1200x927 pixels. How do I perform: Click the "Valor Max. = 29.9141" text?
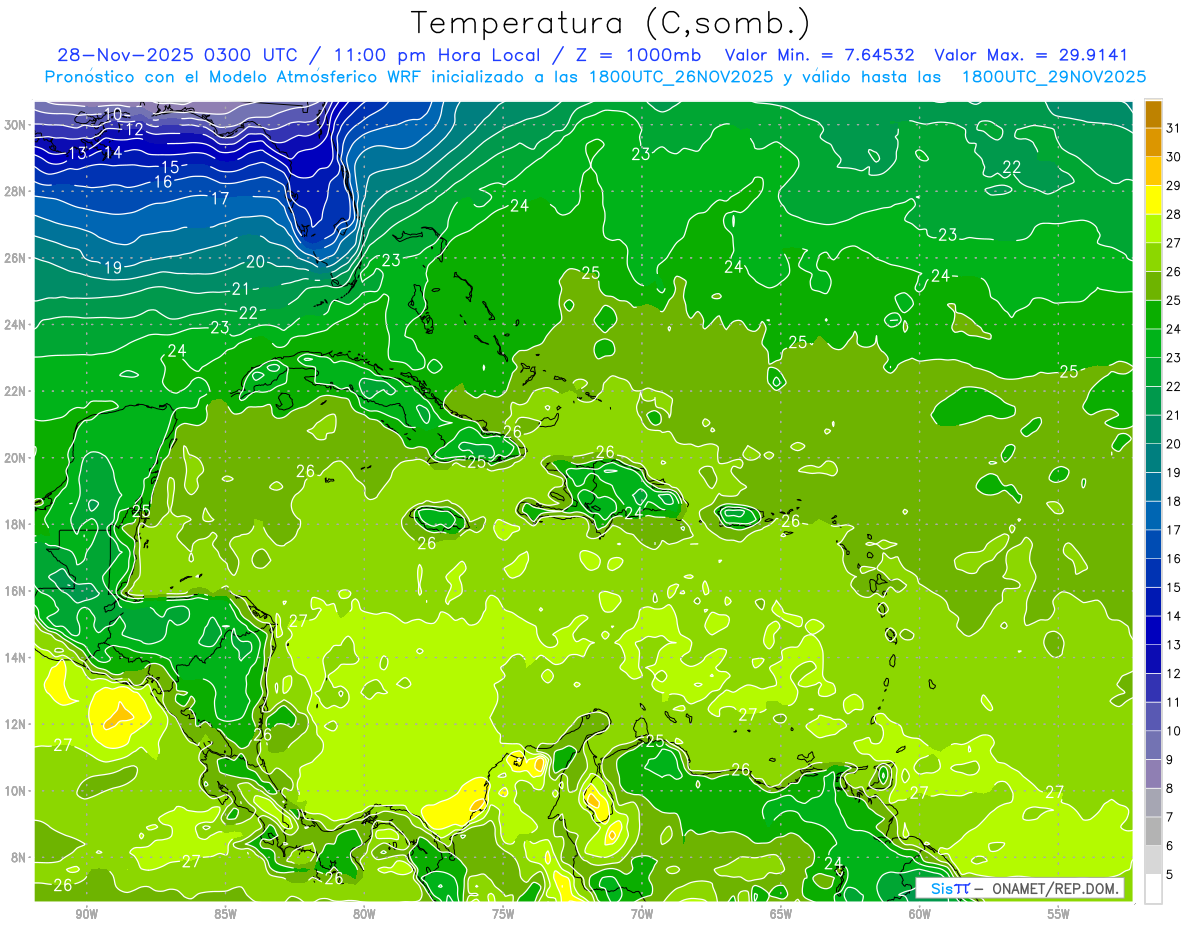point(1031,55)
